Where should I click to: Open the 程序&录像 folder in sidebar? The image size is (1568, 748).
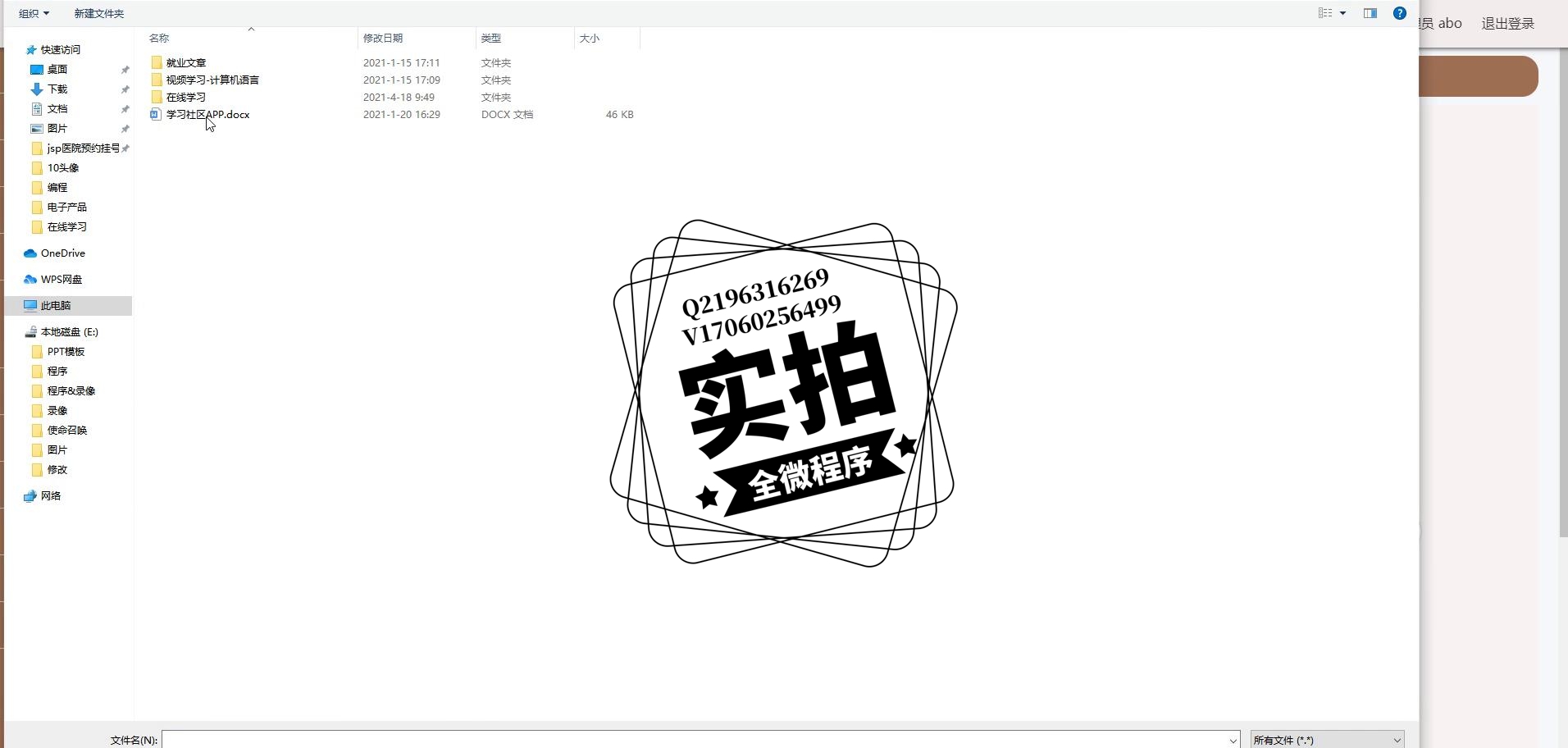pyautogui.click(x=71, y=390)
